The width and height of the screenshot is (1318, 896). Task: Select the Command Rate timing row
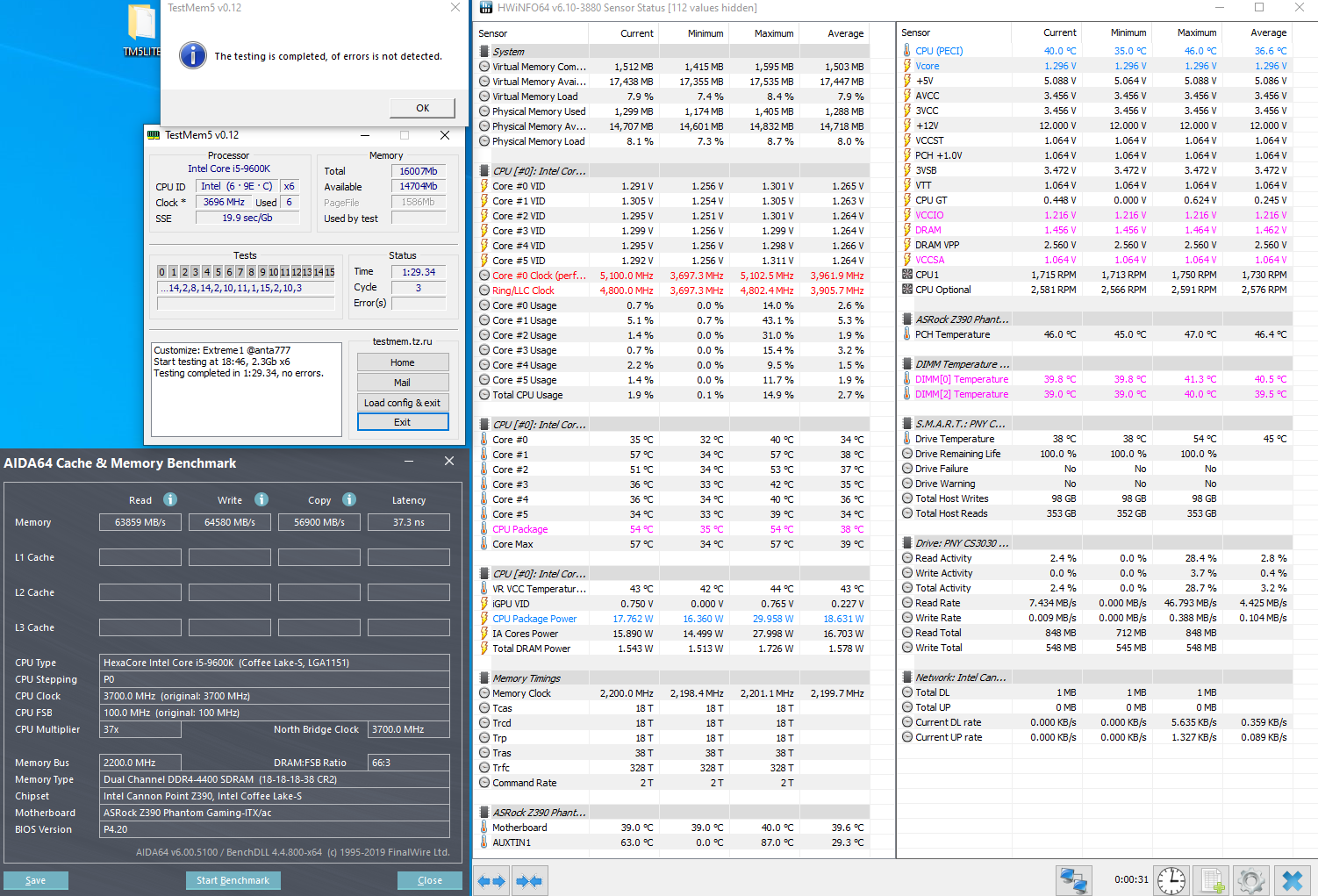(x=672, y=783)
